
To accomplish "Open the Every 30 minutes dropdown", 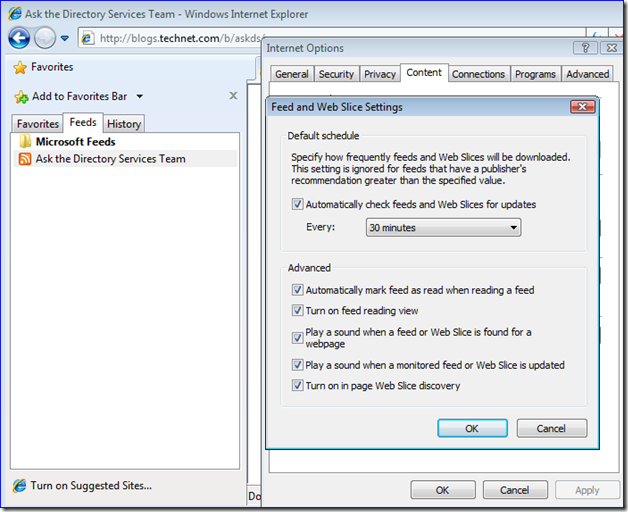I will [x=443, y=228].
